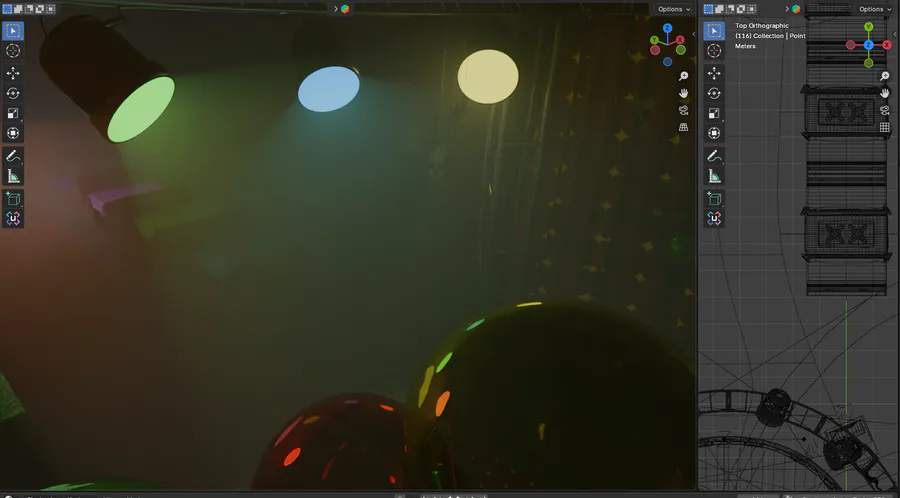Select the Scale tool in right viewport
900x498 pixels.
[x=714, y=113]
